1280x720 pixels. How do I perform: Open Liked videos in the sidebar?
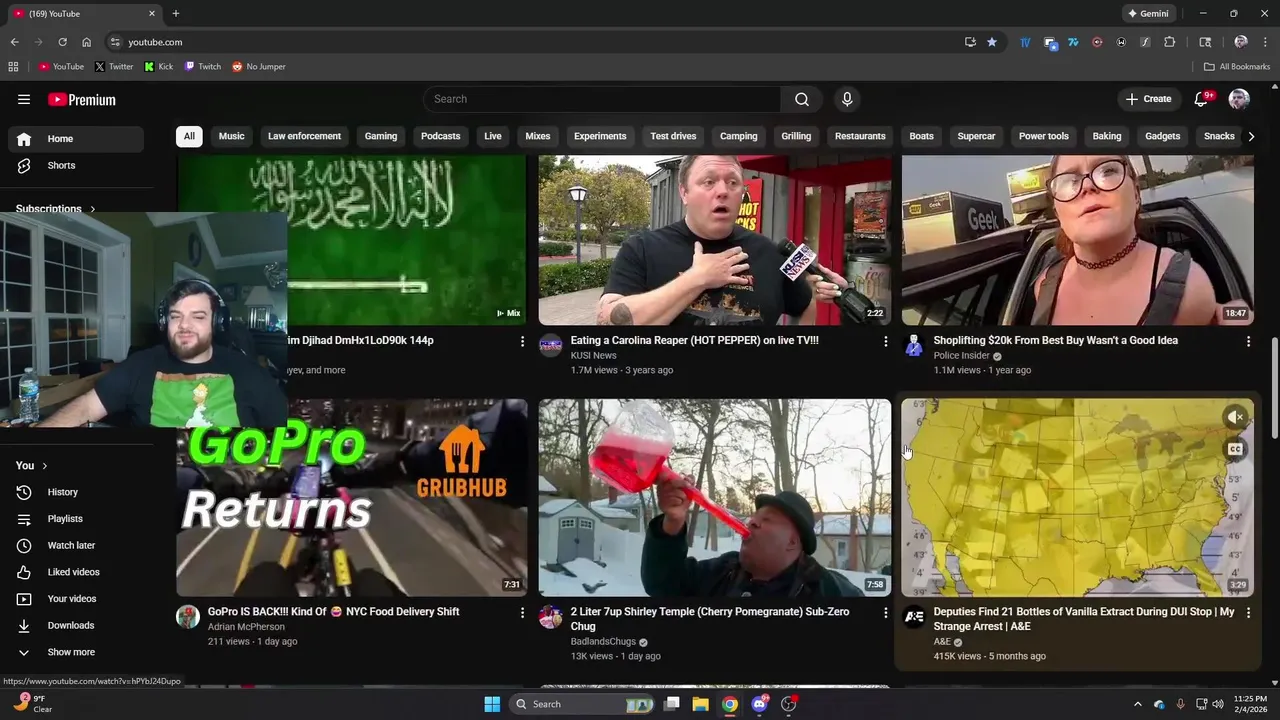pyautogui.click(x=76, y=572)
